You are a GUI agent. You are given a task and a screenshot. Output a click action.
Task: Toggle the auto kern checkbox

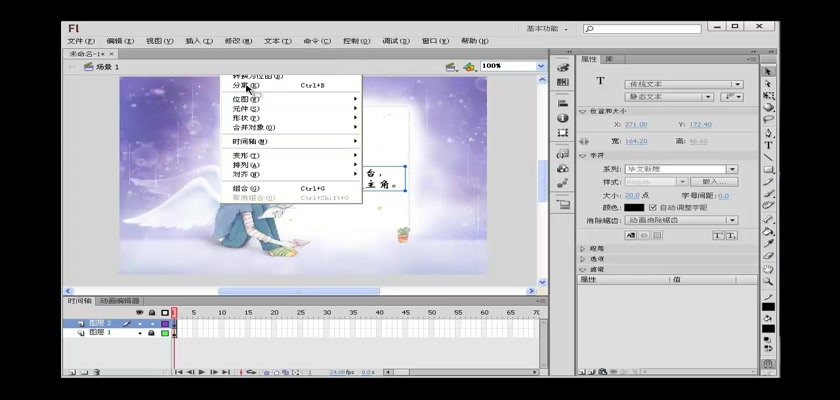[x=652, y=207]
